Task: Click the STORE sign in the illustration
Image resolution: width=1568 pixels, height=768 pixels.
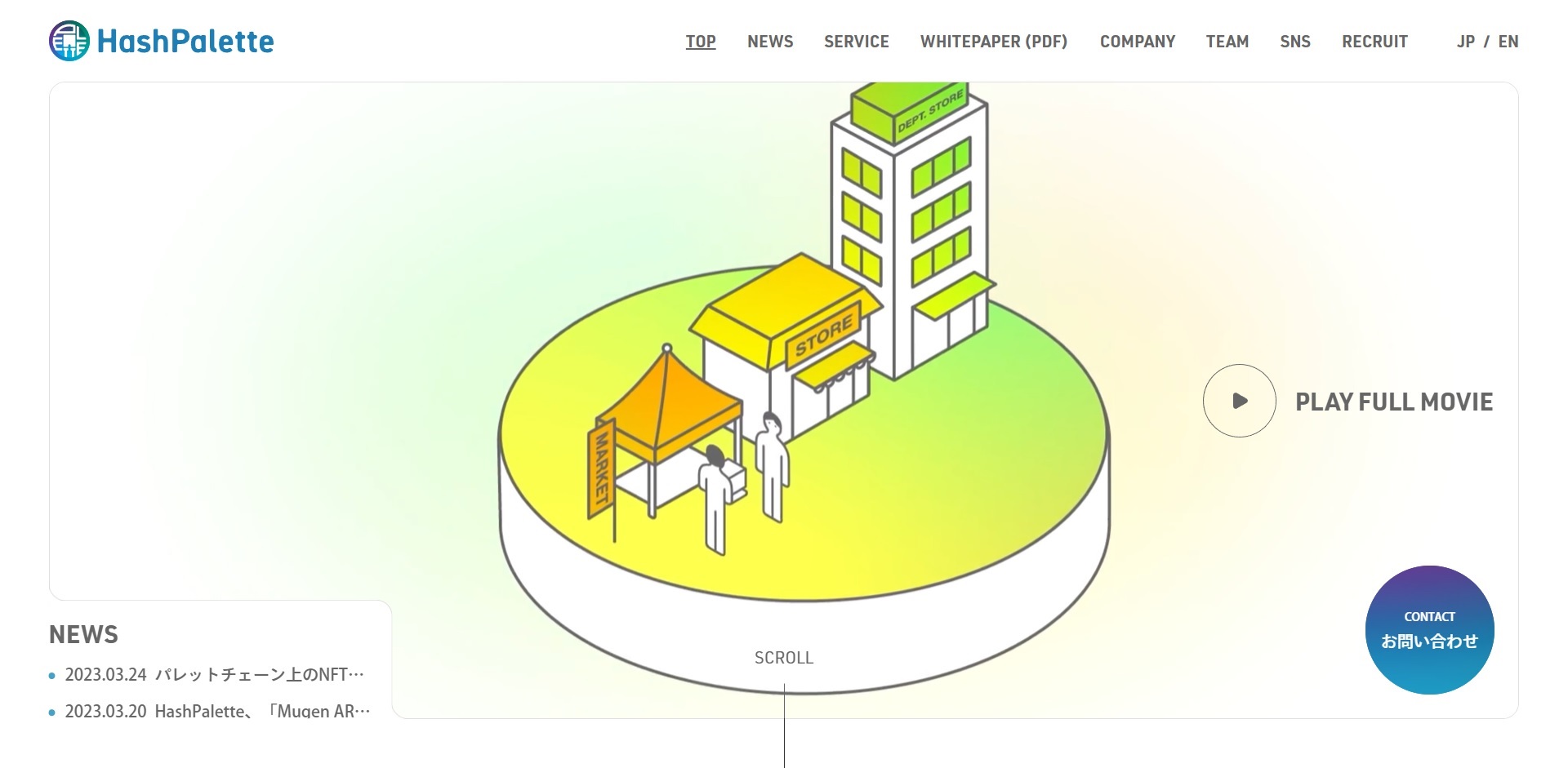Action: (823, 335)
